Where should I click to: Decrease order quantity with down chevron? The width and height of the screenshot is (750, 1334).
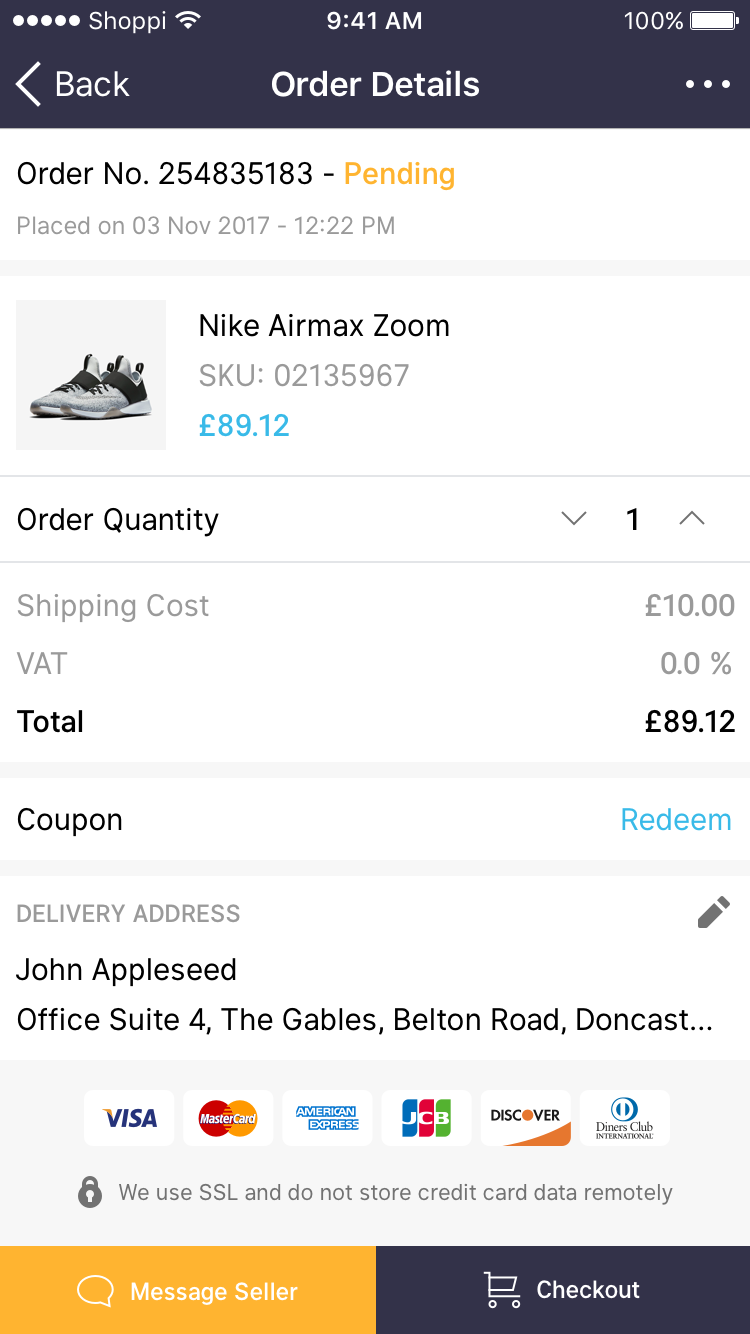click(574, 519)
